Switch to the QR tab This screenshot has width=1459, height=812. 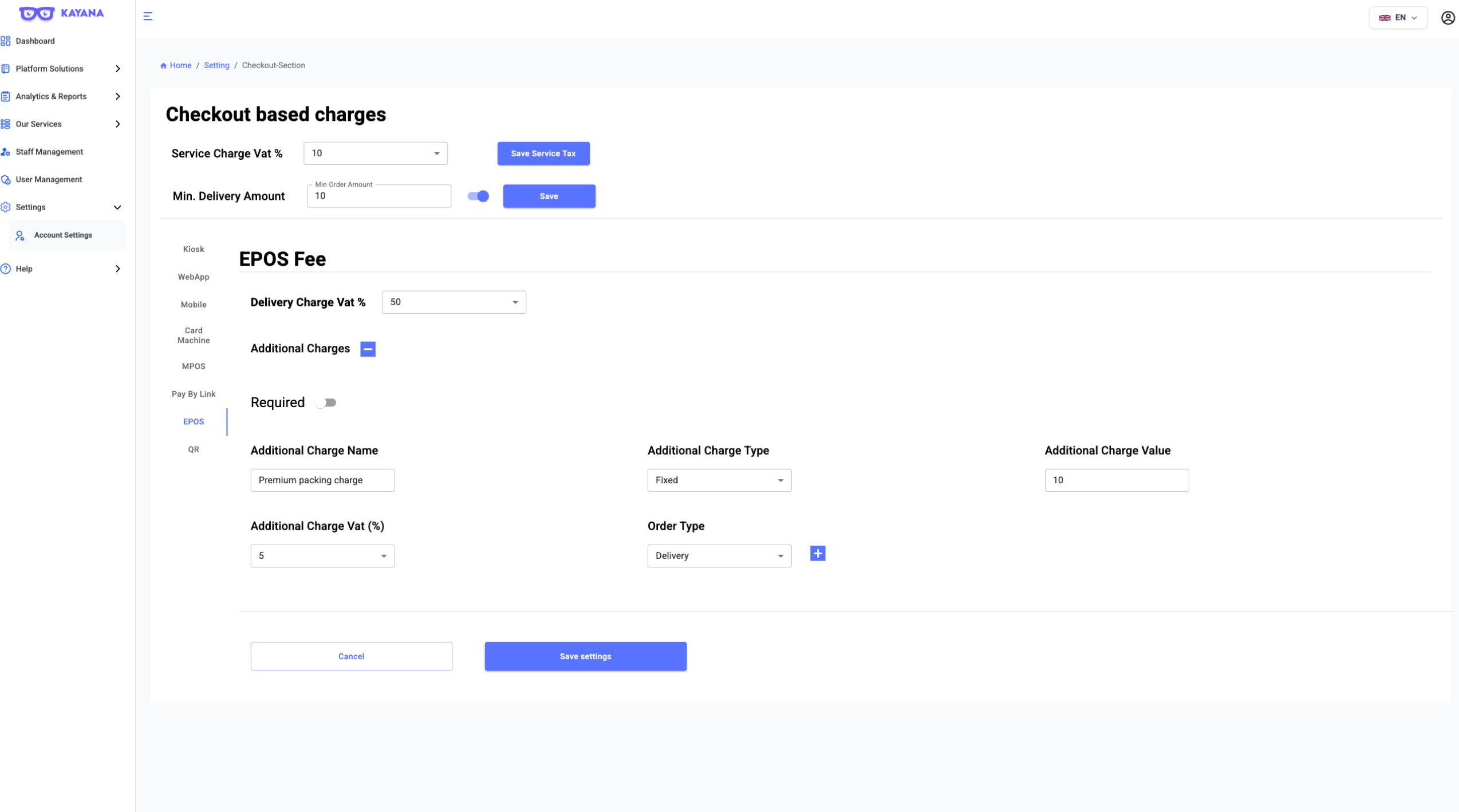click(x=194, y=450)
